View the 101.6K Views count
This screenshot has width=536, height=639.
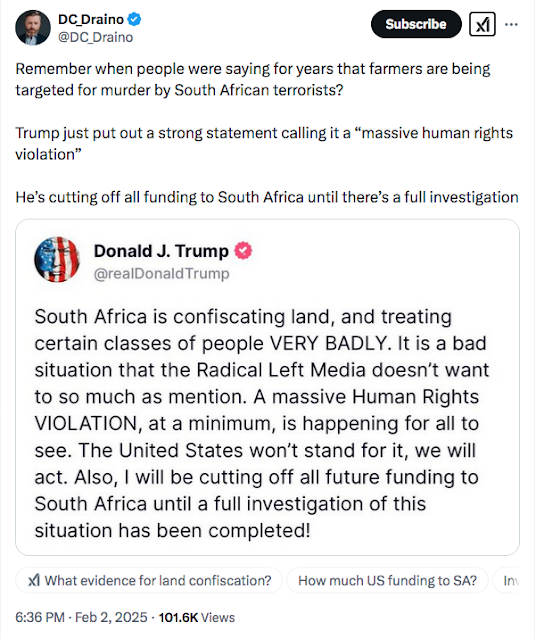pos(196,617)
